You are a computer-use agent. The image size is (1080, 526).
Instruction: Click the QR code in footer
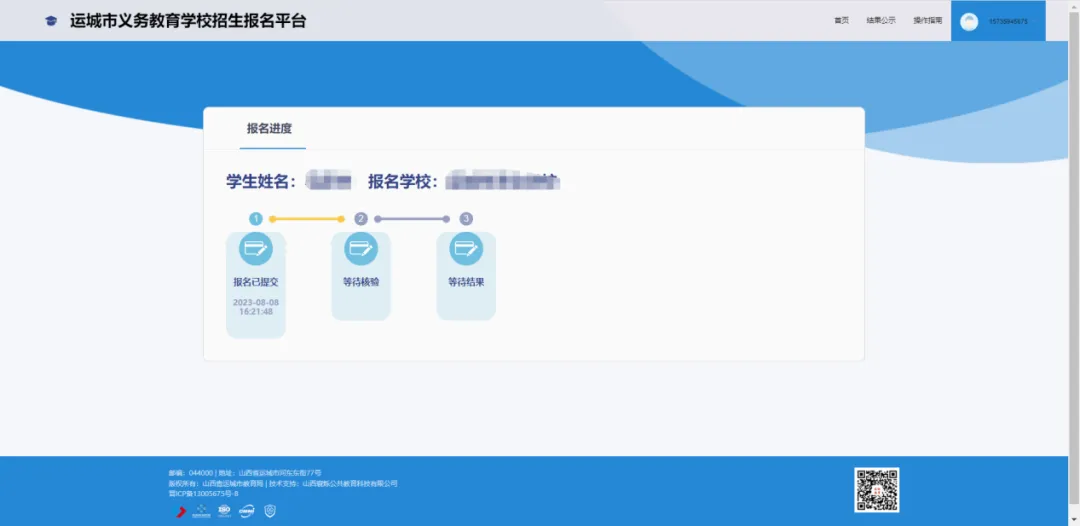pos(877,490)
